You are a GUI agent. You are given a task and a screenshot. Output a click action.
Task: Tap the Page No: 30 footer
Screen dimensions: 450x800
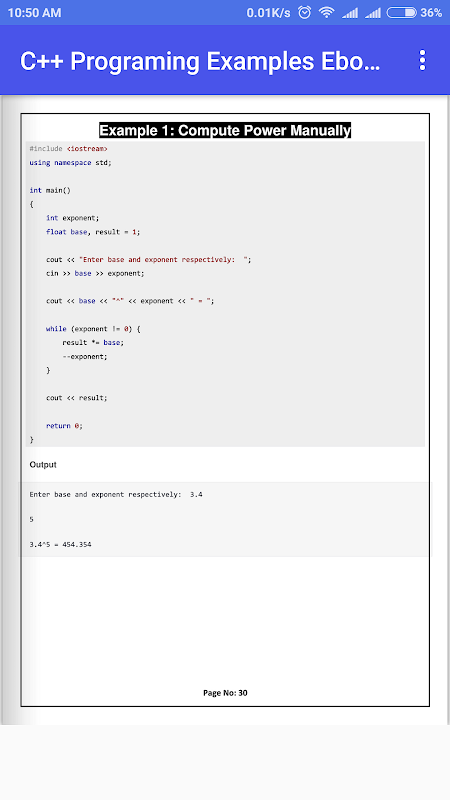[225, 693]
